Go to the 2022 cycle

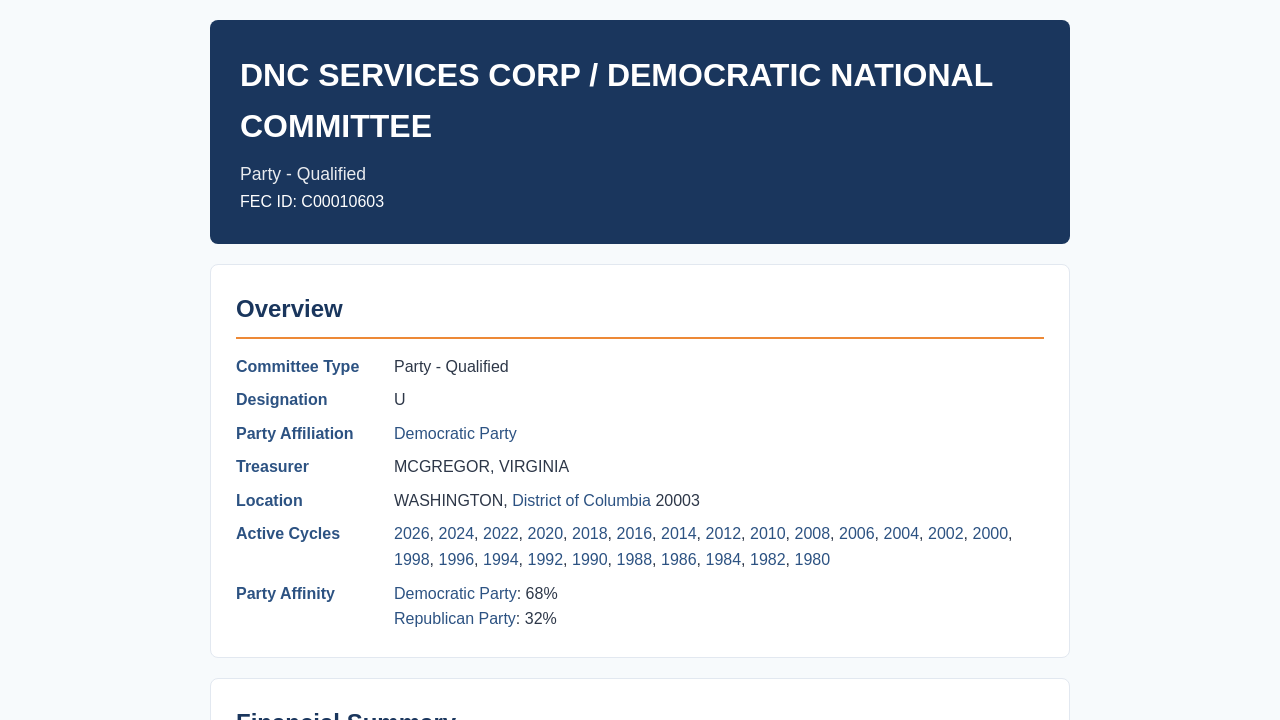point(501,534)
